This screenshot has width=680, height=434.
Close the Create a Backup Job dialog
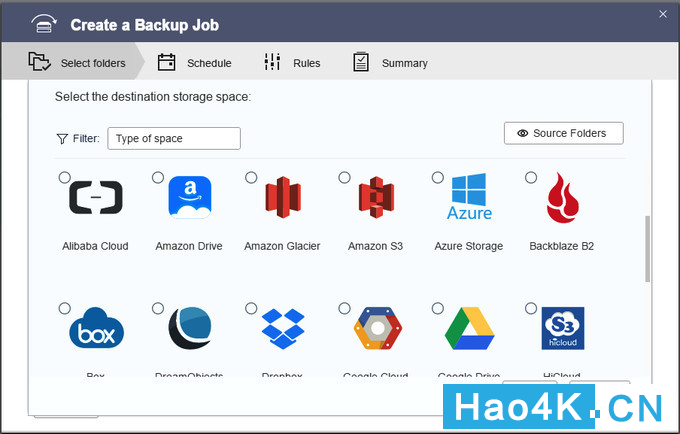click(663, 14)
